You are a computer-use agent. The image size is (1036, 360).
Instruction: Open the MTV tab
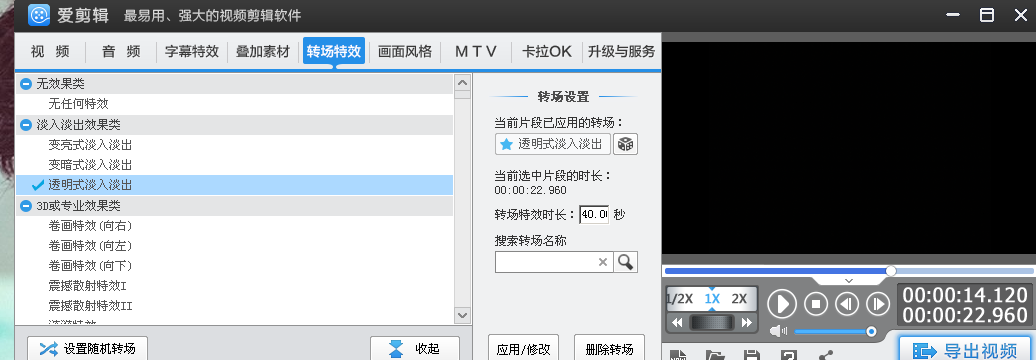476,52
